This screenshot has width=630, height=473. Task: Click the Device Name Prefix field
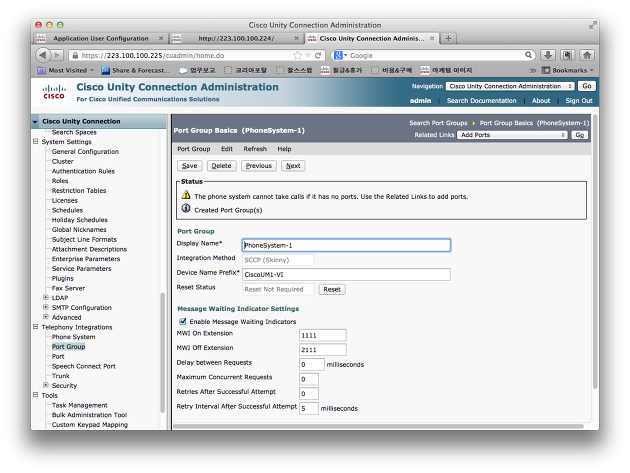[346, 274]
